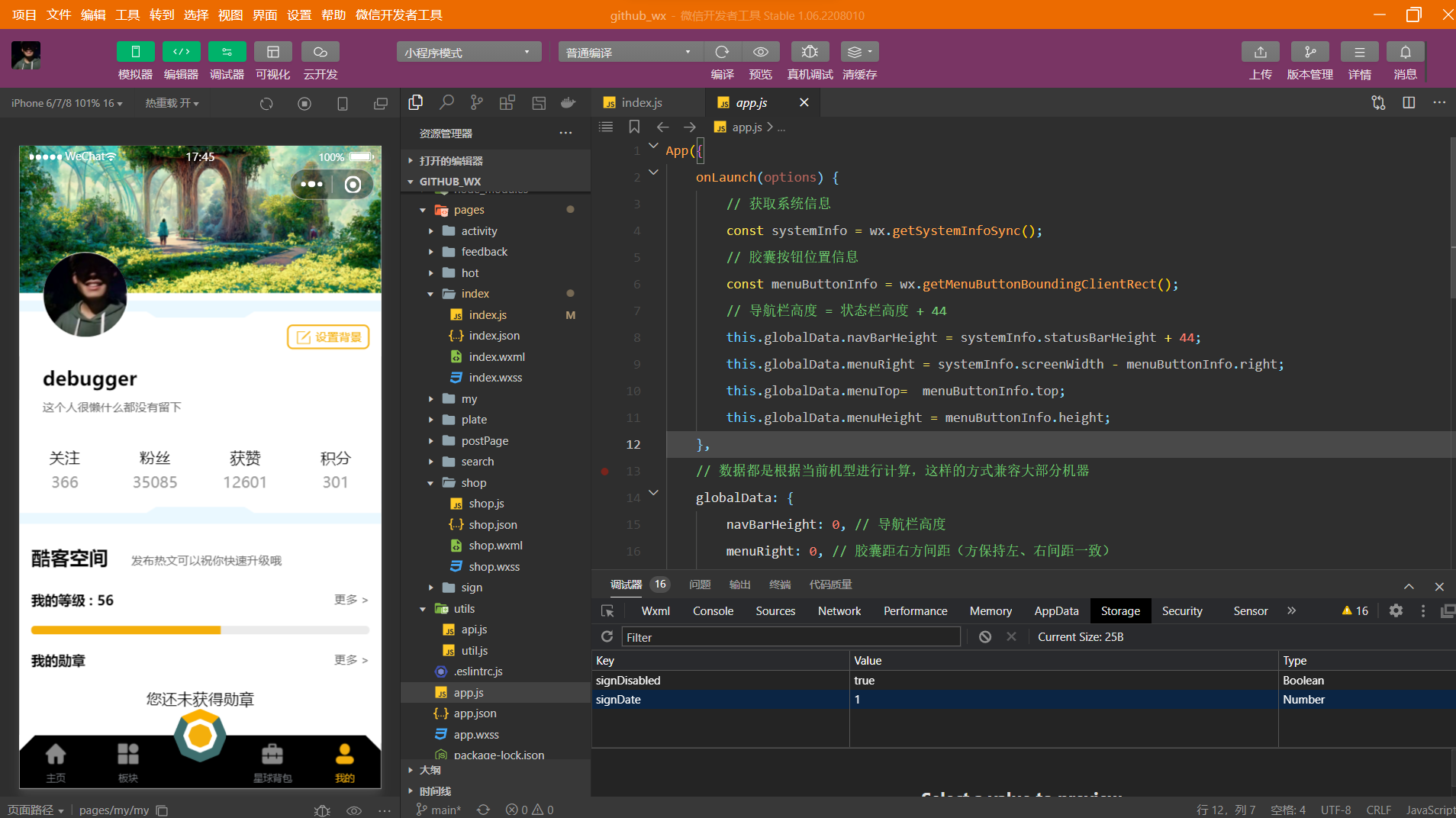The image size is (1456, 818).
Task: Toggle the simulator (模拟器) panel
Action: tap(135, 52)
